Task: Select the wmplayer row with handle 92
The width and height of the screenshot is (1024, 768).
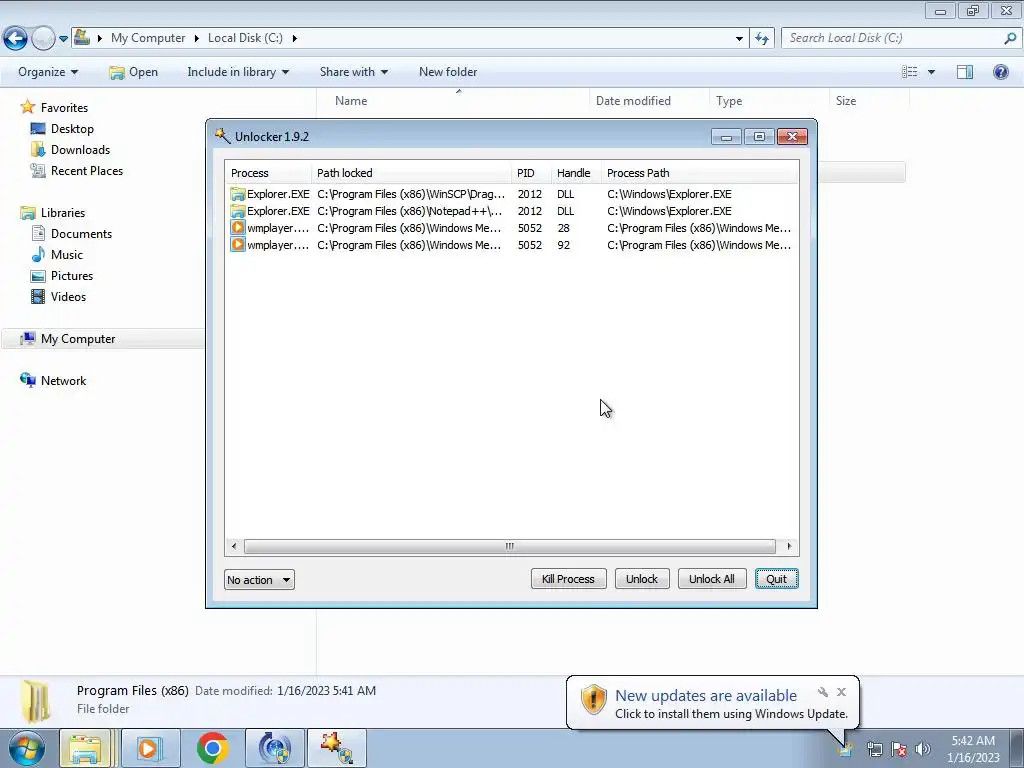Action: [x=511, y=245]
